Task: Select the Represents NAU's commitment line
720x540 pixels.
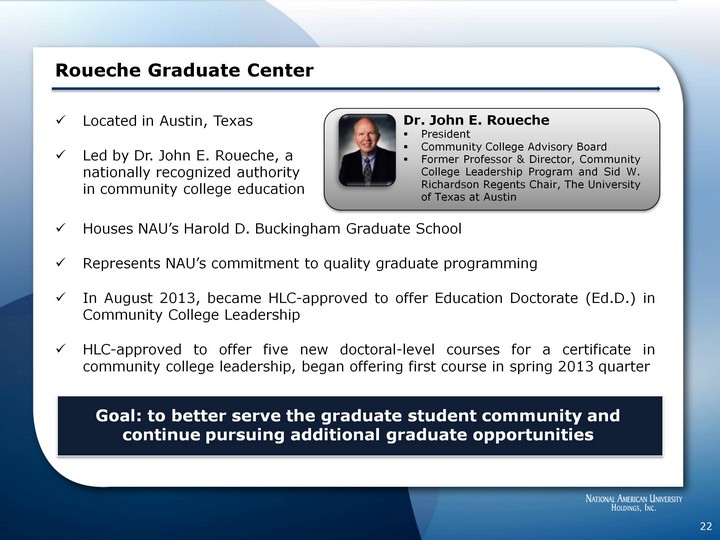Action: tap(310, 264)
